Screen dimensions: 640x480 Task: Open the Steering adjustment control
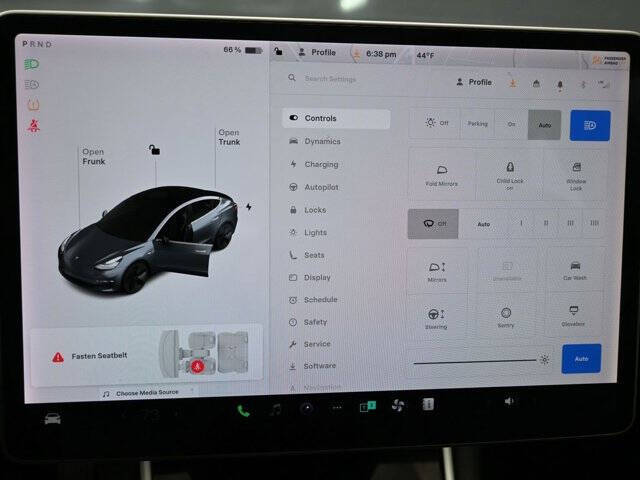point(436,318)
